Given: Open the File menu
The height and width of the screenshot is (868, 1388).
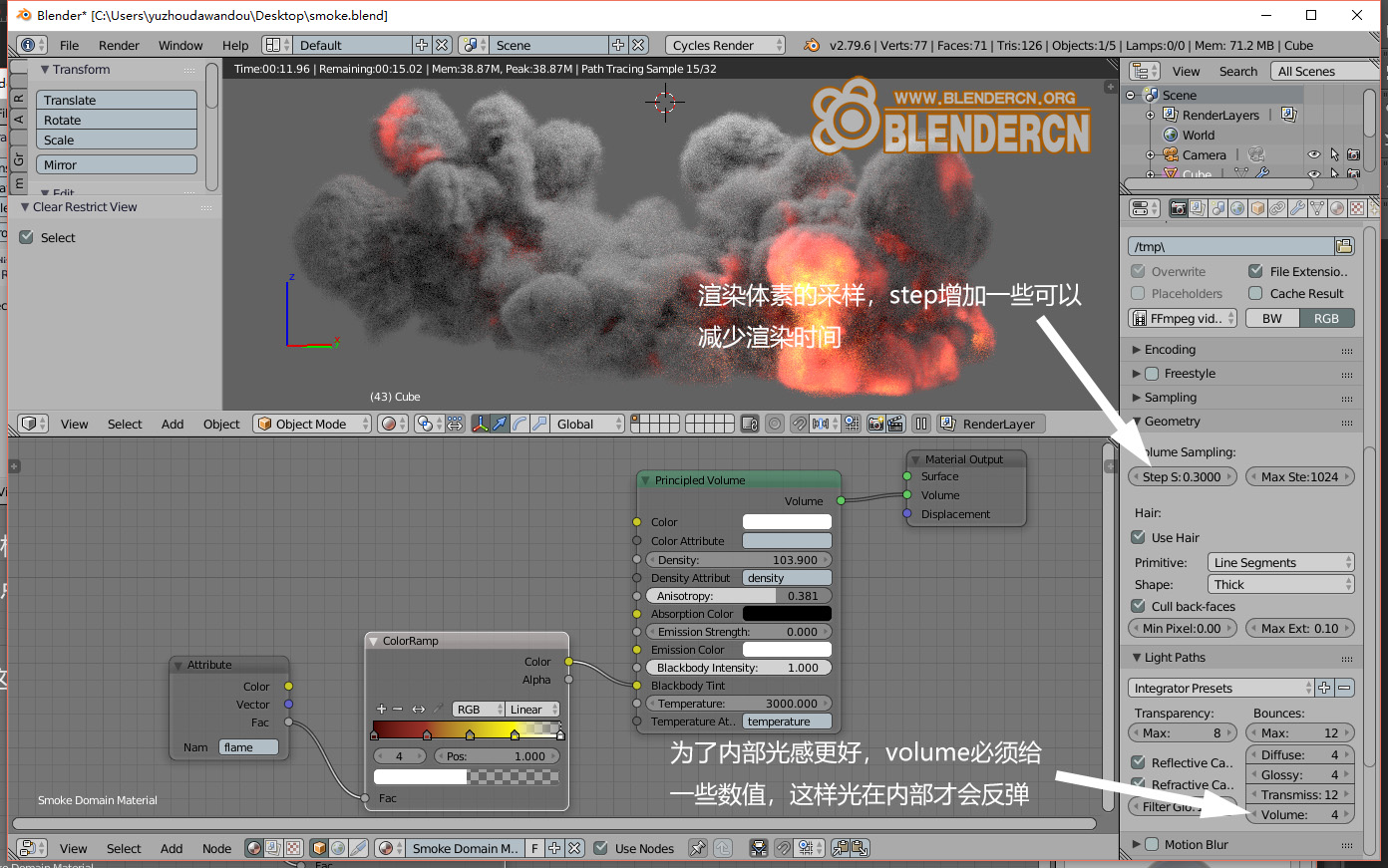Looking at the screenshot, I should [x=69, y=45].
